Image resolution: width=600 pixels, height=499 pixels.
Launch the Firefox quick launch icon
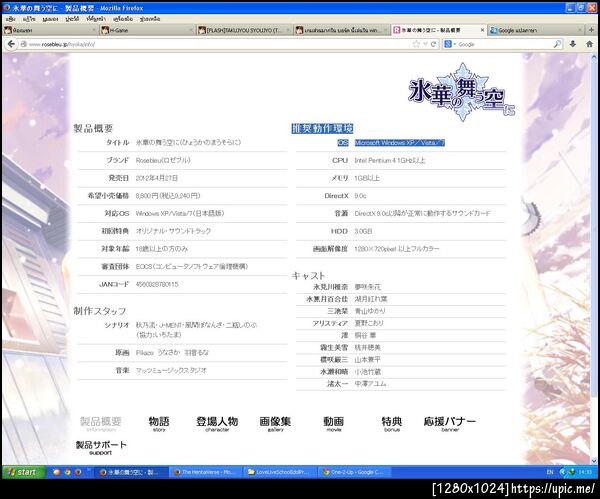(x=78, y=472)
